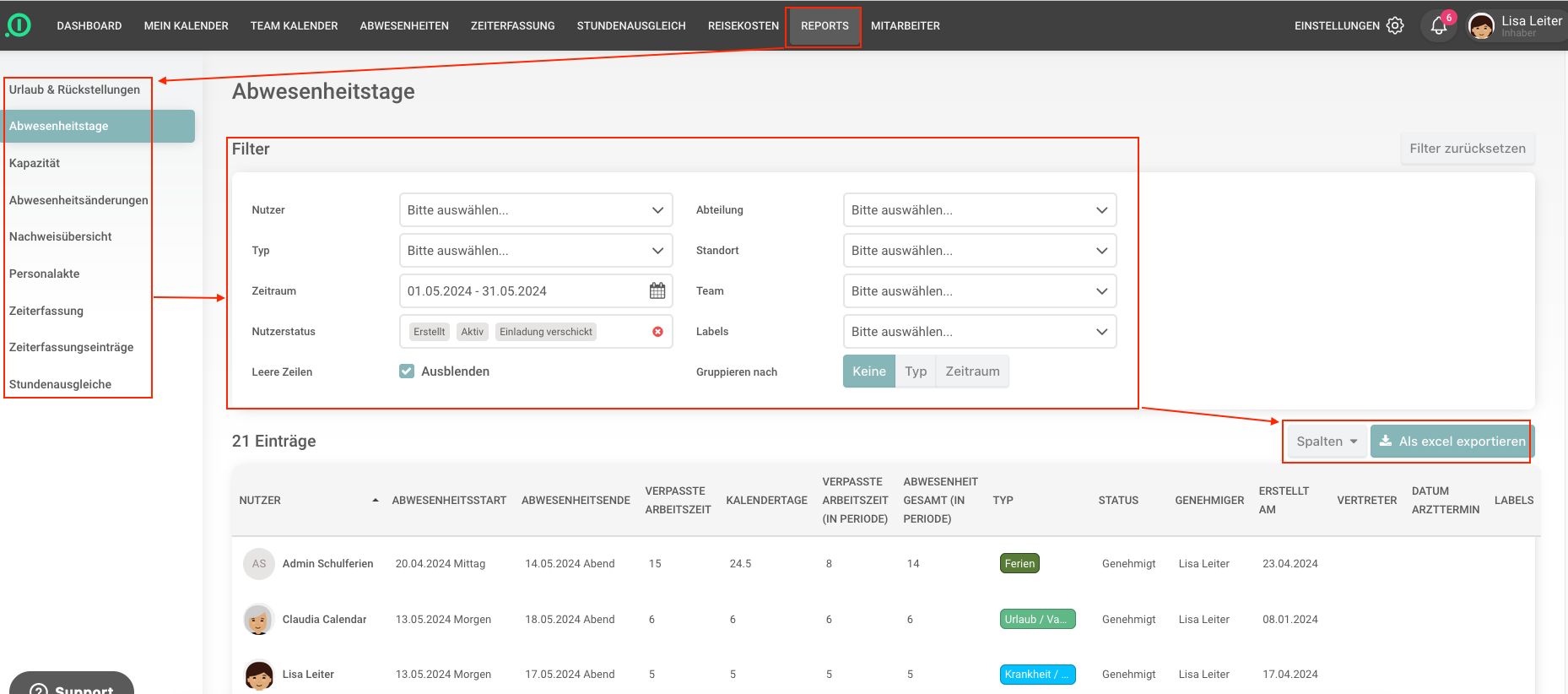Viewport: 1568px width, 694px height.
Task: Sort by Abwesenheitsende column header
Action: point(576,501)
